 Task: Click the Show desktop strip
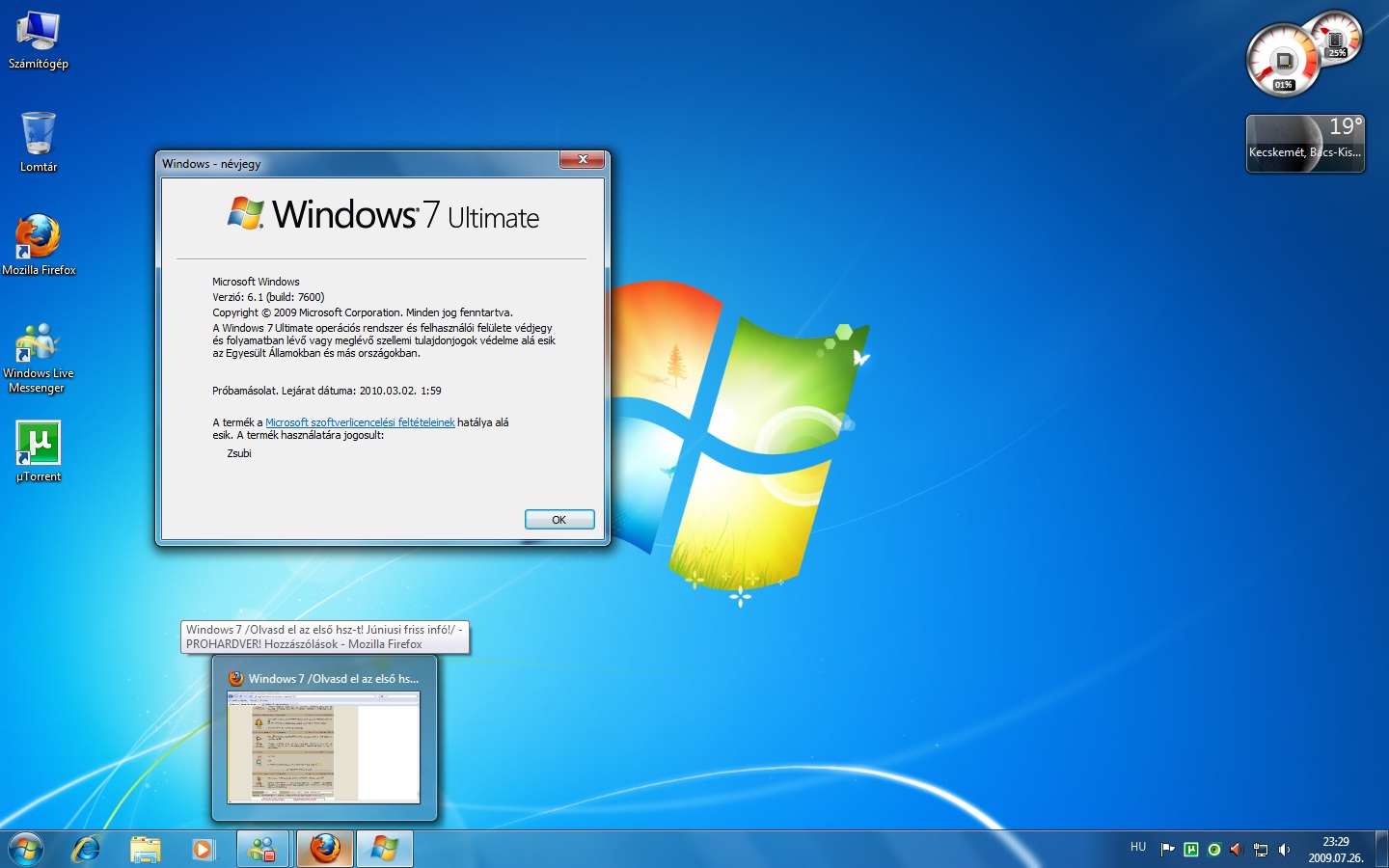click(x=1381, y=850)
